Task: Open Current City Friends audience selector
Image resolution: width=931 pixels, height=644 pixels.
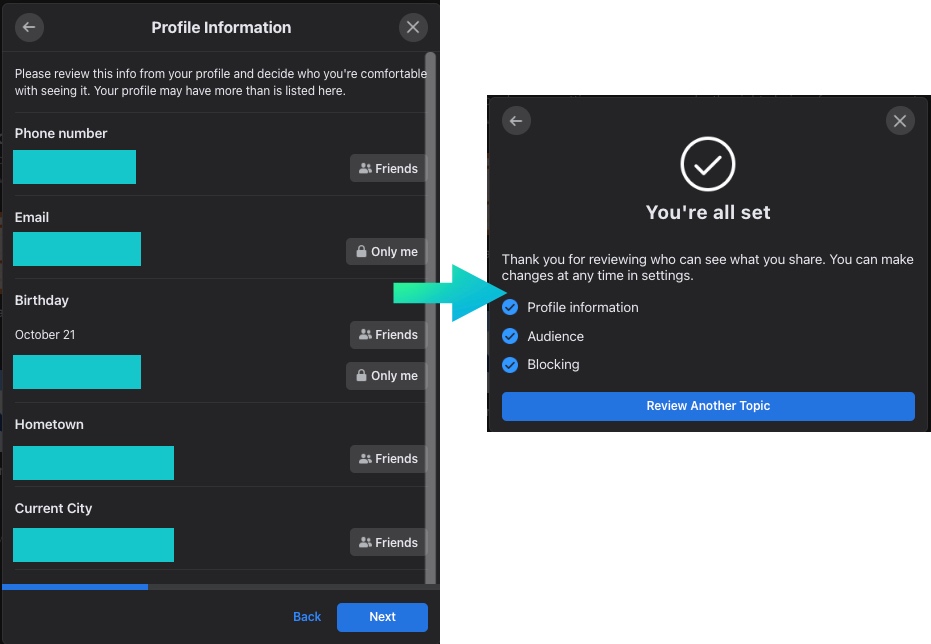Action: coord(387,543)
